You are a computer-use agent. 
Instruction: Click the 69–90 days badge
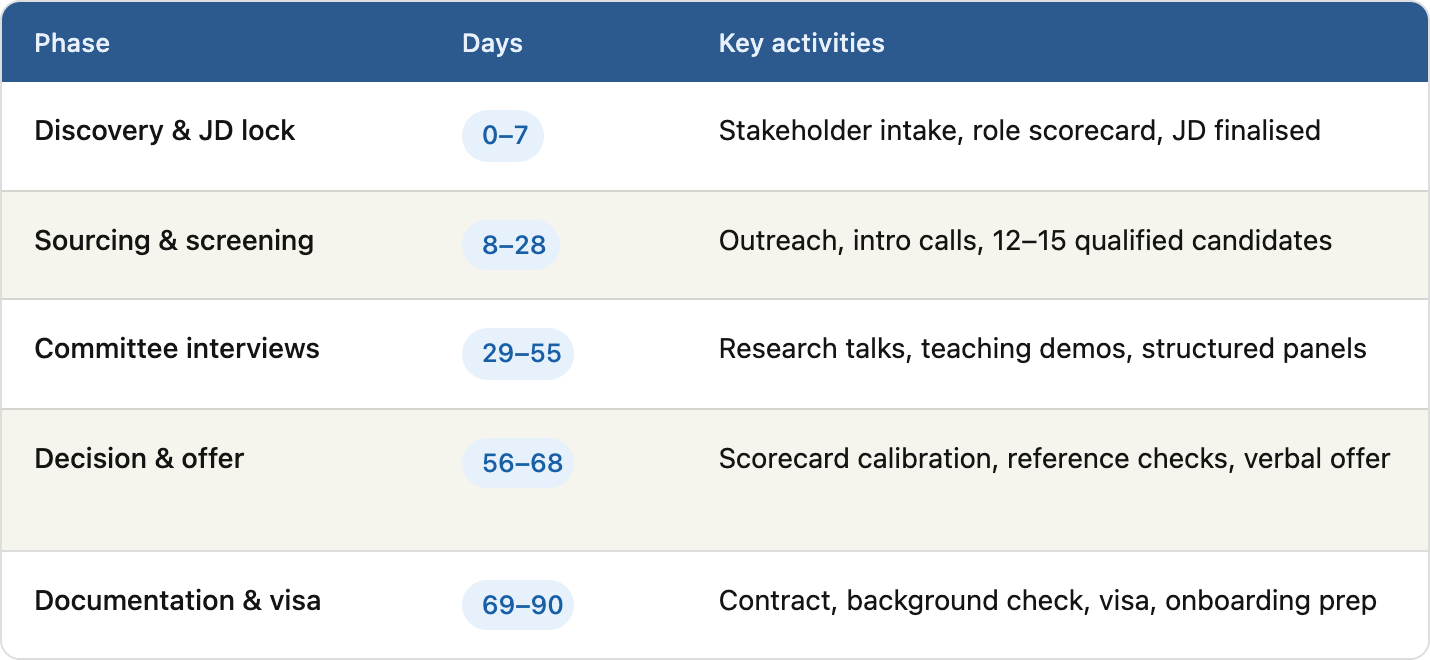click(x=518, y=606)
